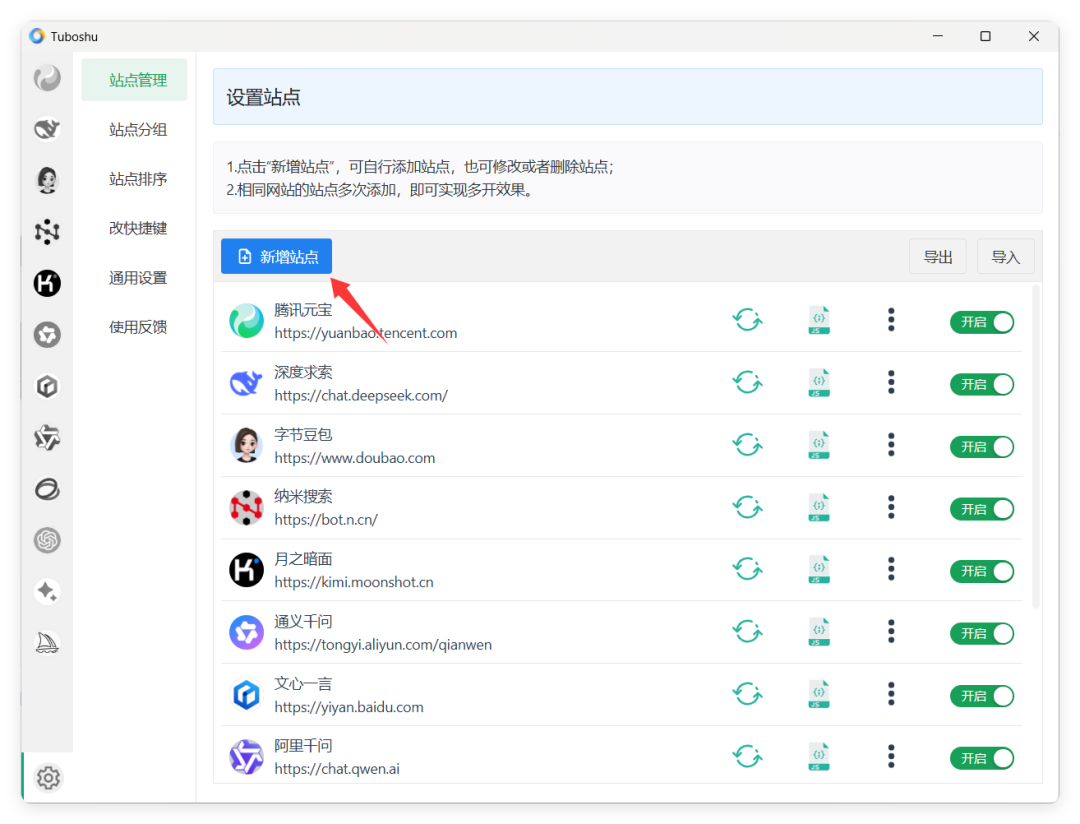Refresh the 月之暗面 site

(x=747, y=569)
